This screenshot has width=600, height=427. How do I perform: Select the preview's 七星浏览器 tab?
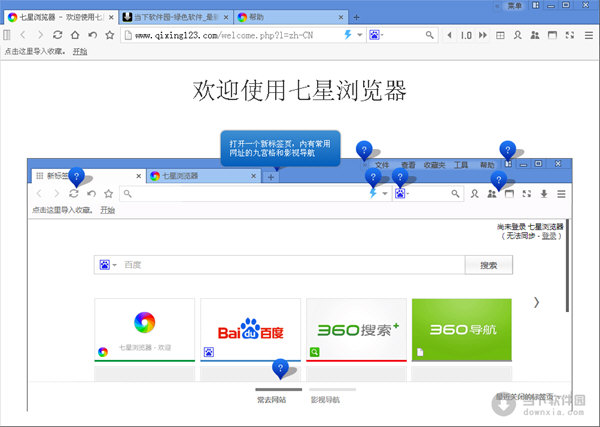coord(204,176)
